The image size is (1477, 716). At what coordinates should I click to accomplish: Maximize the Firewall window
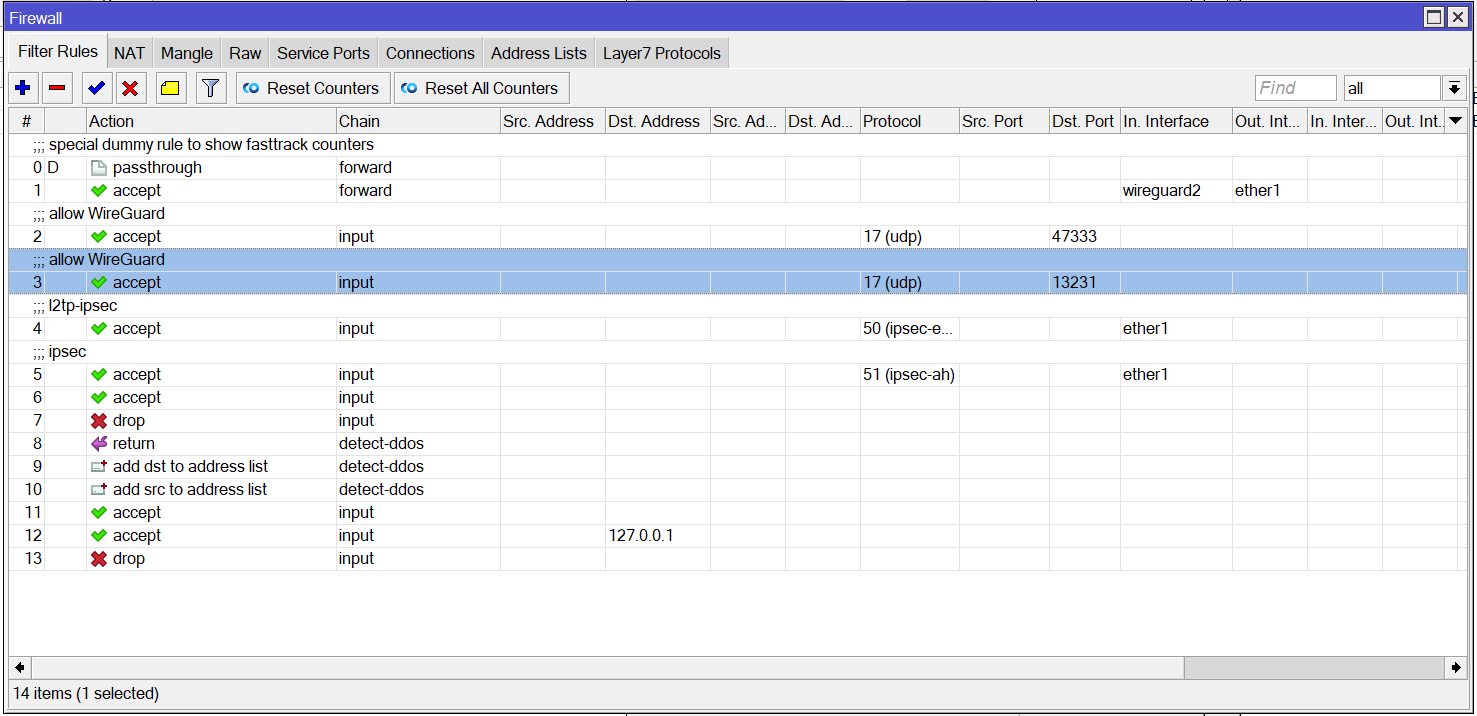pos(1434,17)
